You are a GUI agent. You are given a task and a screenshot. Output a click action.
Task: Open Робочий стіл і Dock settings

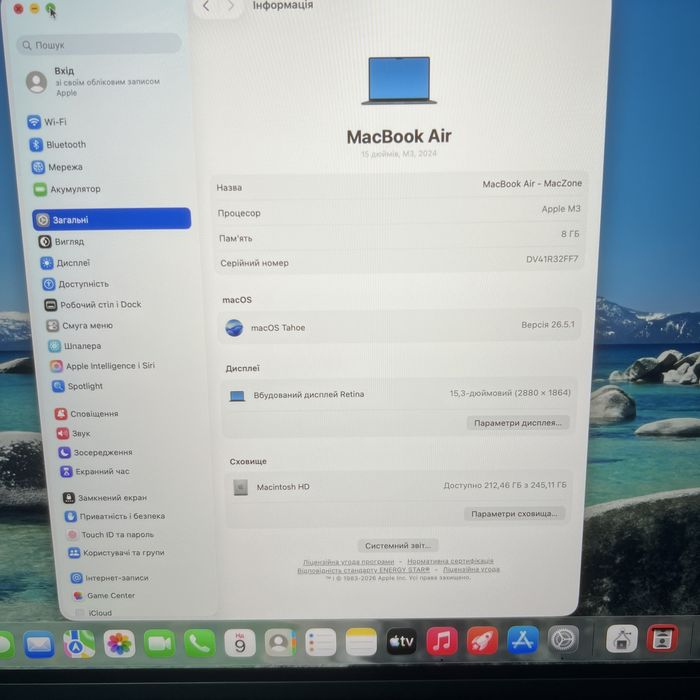93,304
